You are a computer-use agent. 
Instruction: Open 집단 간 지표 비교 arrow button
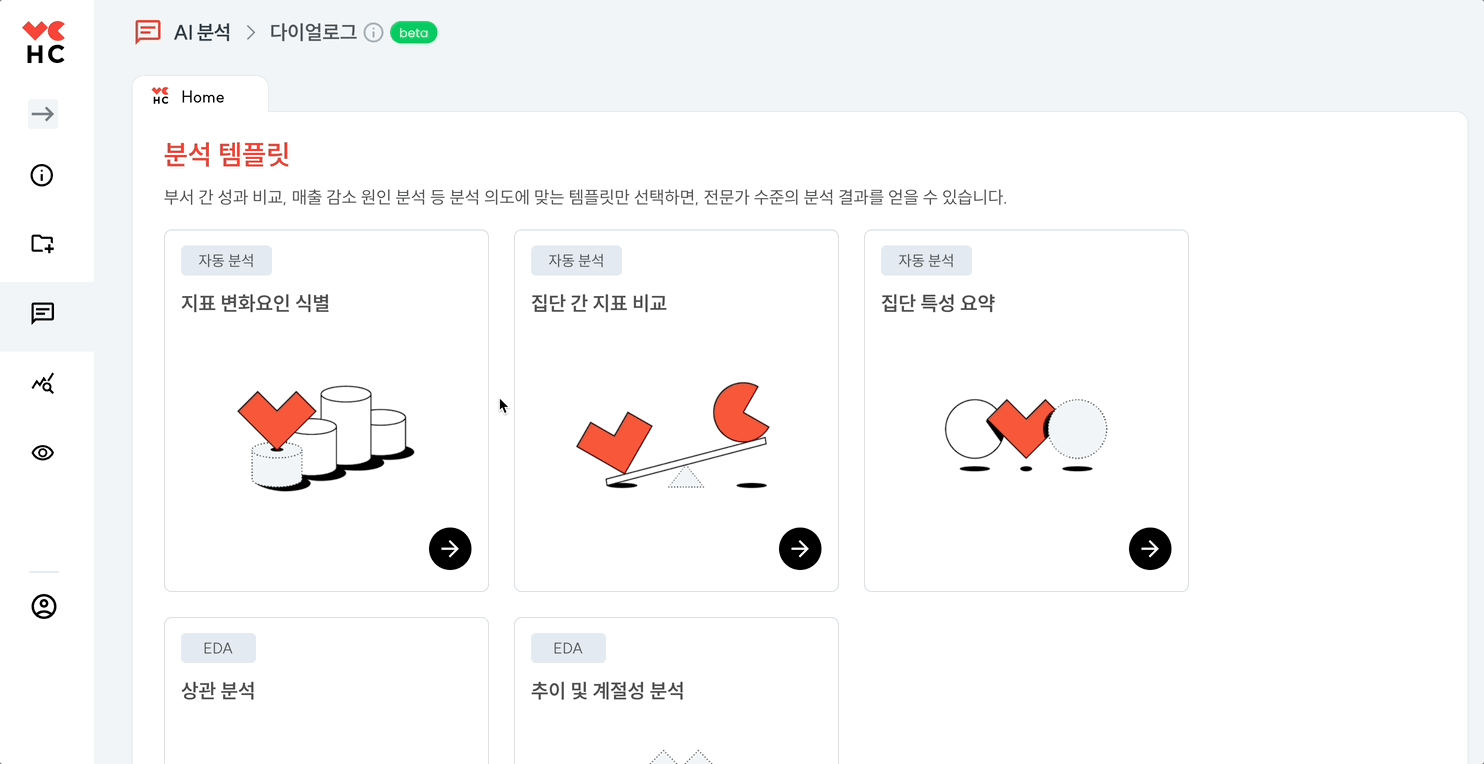[x=800, y=548]
